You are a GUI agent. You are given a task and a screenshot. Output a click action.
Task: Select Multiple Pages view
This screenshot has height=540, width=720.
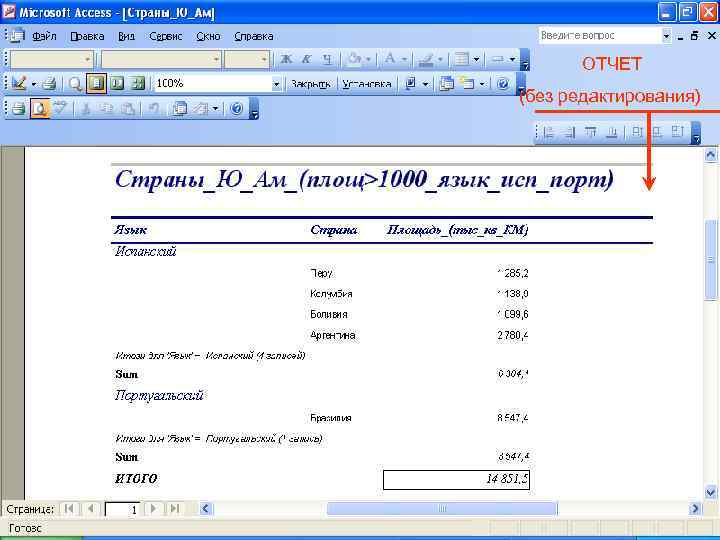point(138,84)
